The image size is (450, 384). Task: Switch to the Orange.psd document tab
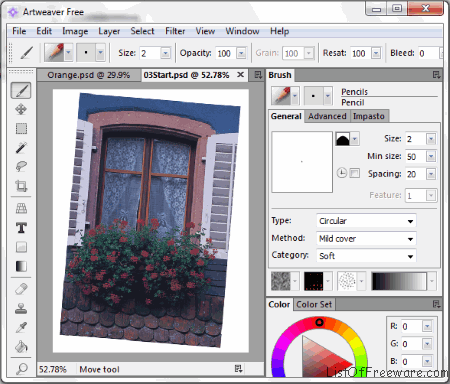tap(88, 75)
